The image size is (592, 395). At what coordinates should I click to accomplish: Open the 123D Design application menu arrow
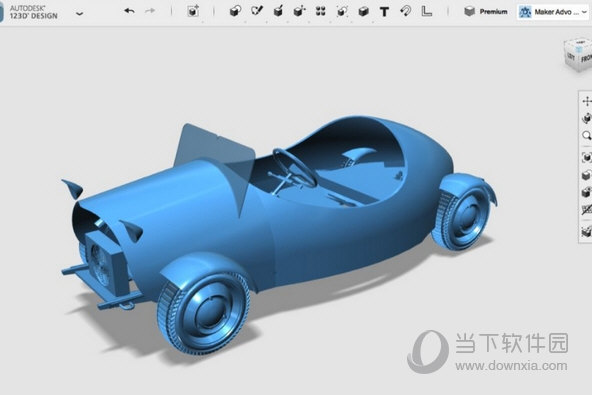[79, 14]
